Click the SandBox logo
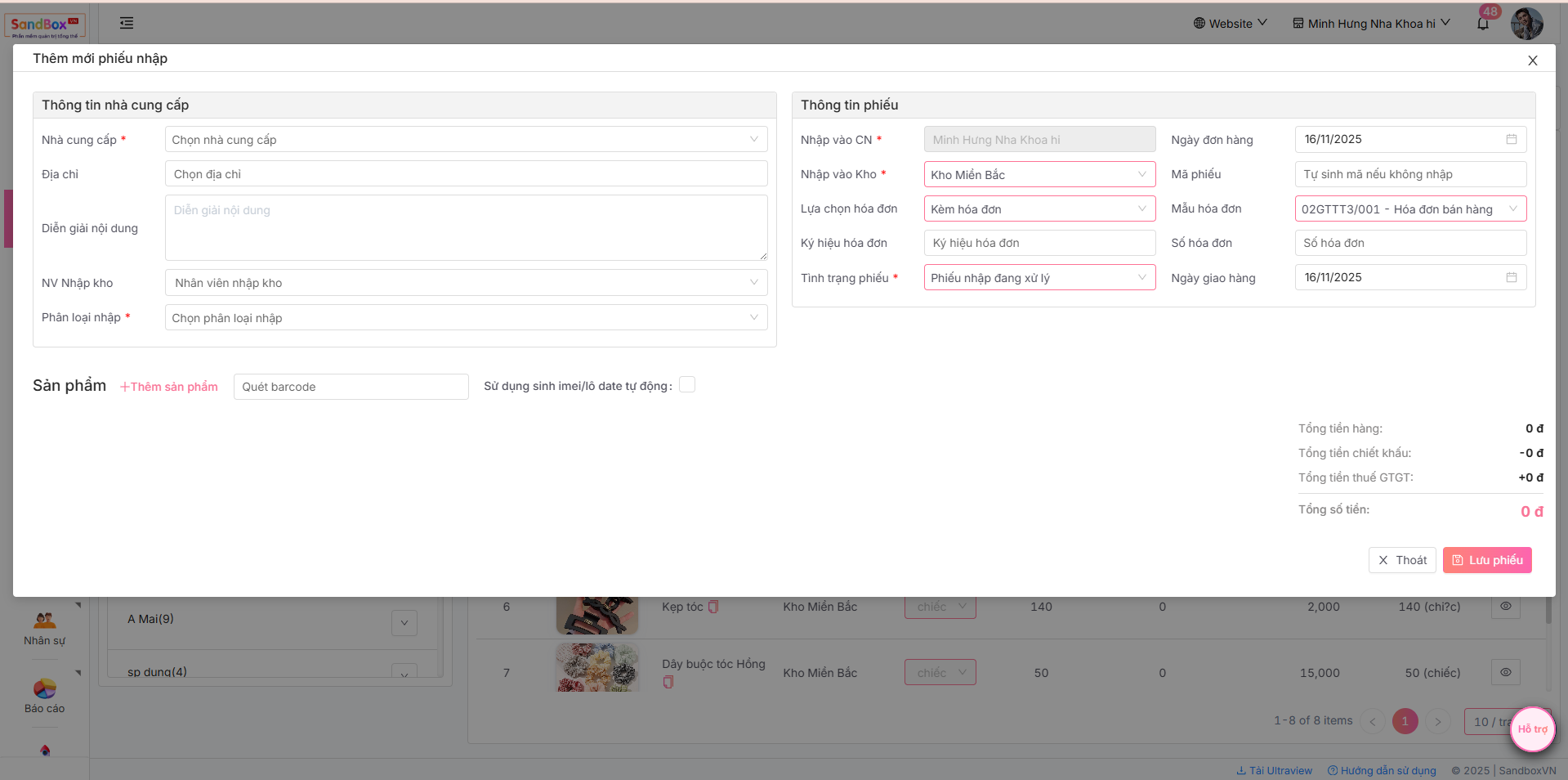 (x=45, y=25)
